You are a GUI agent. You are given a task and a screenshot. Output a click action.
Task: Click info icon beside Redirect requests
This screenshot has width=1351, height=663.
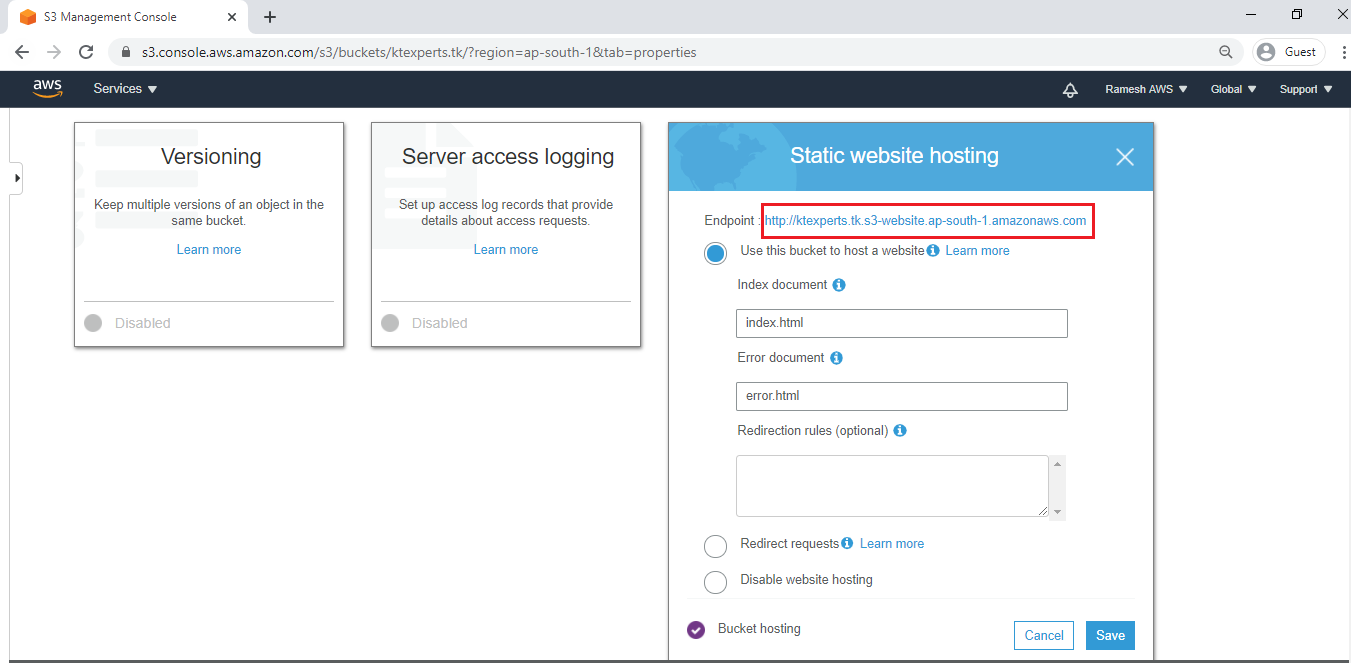[x=847, y=543]
